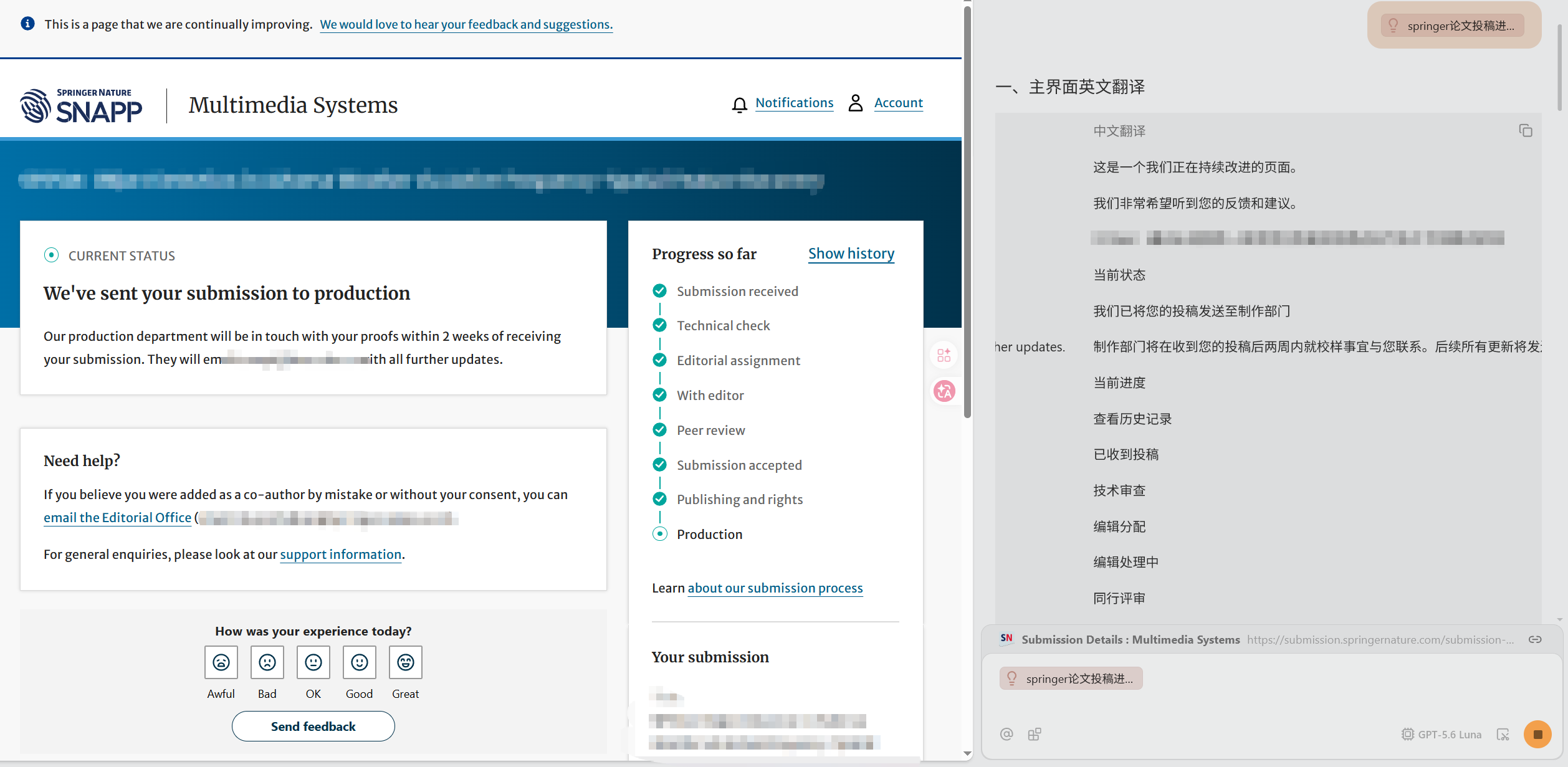The image size is (1568, 767).
Task: Open the GPT-5.6 Luna model selector
Action: 1441,735
